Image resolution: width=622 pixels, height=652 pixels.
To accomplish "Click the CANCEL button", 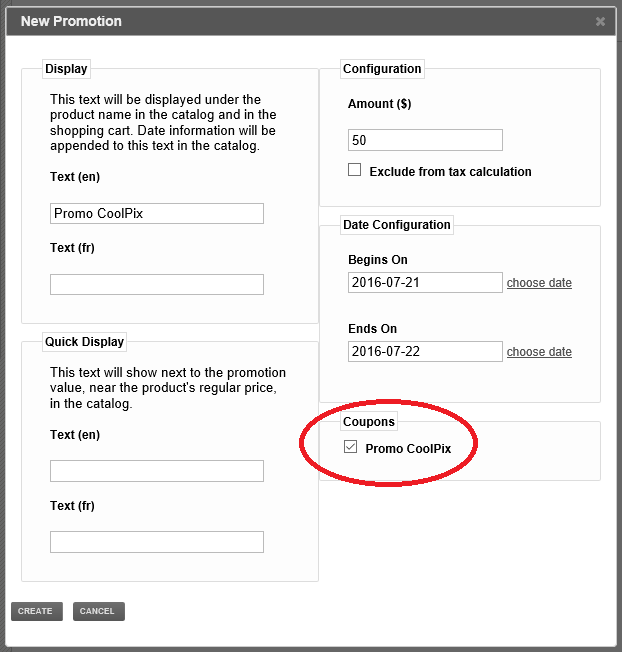I will click(99, 611).
